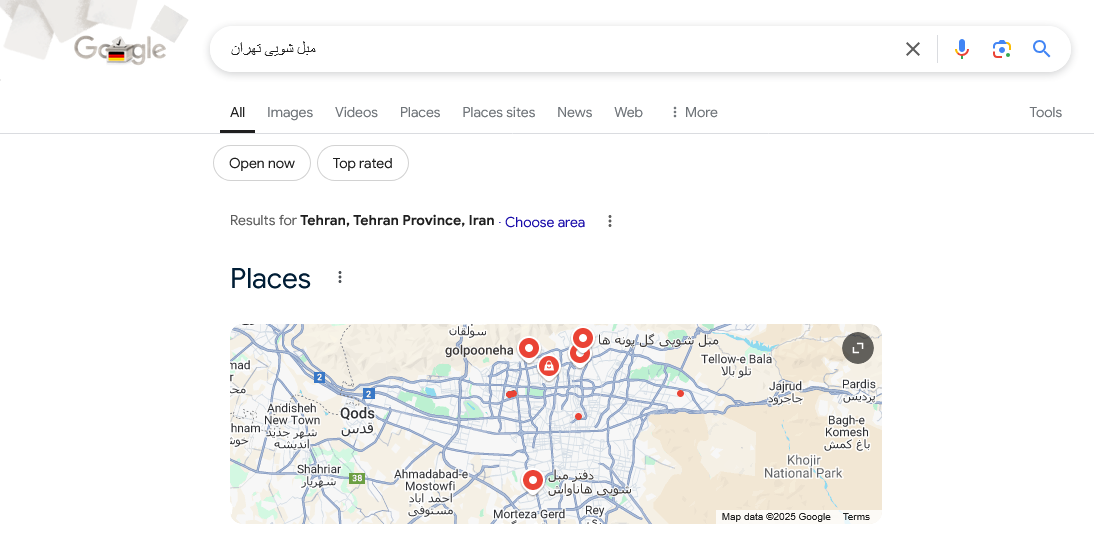
Task: Apply the Top rated filter
Action: [x=363, y=163]
